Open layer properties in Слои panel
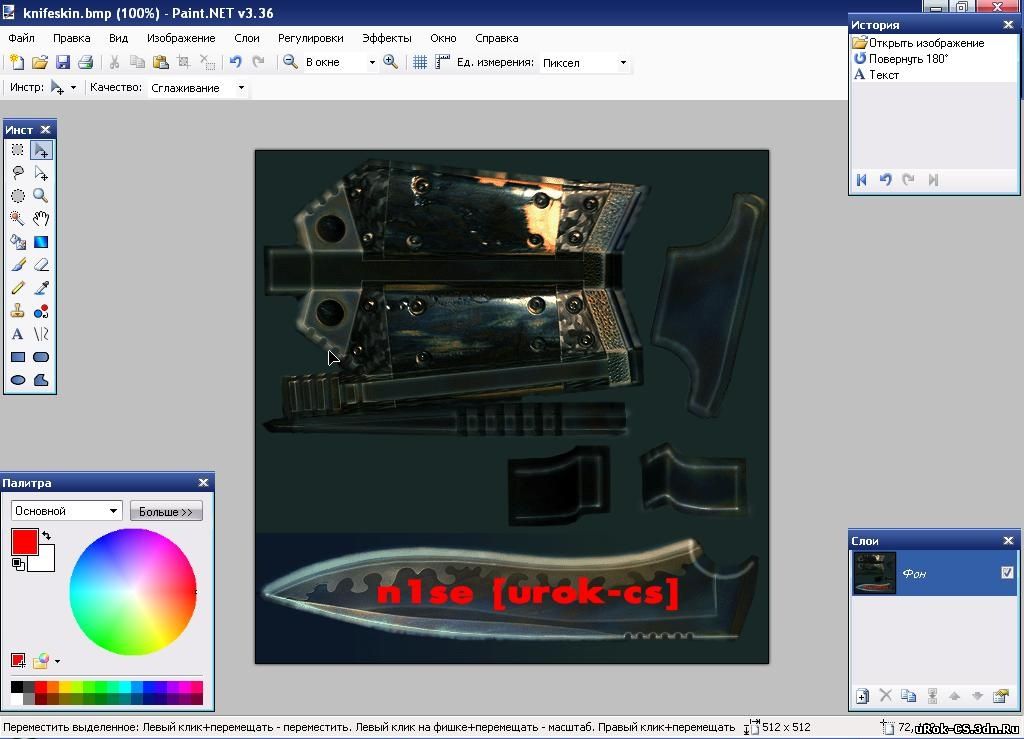This screenshot has height=739, width=1024. pos(1000,696)
